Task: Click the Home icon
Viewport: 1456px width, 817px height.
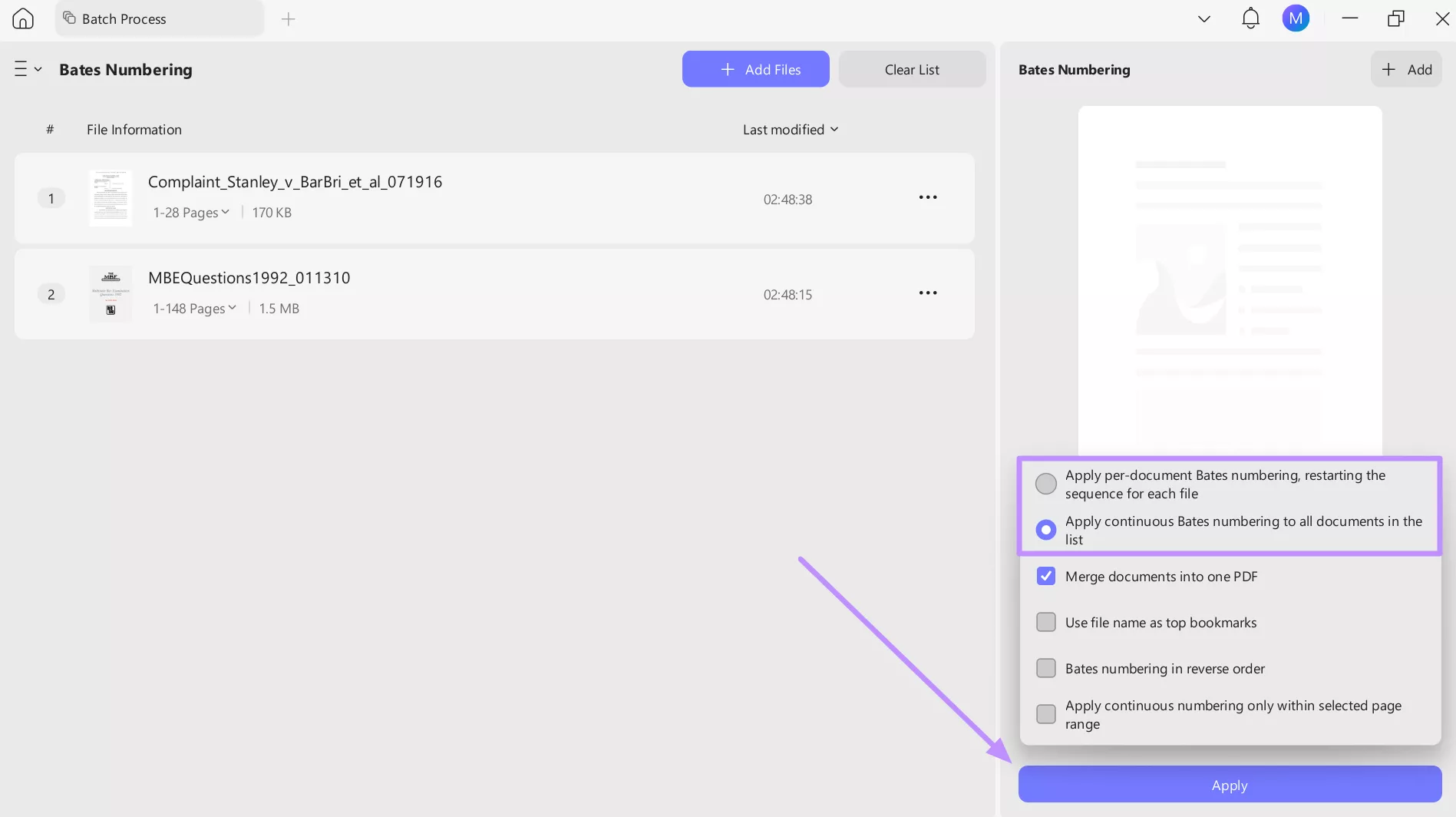Action: (x=22, y=18)
